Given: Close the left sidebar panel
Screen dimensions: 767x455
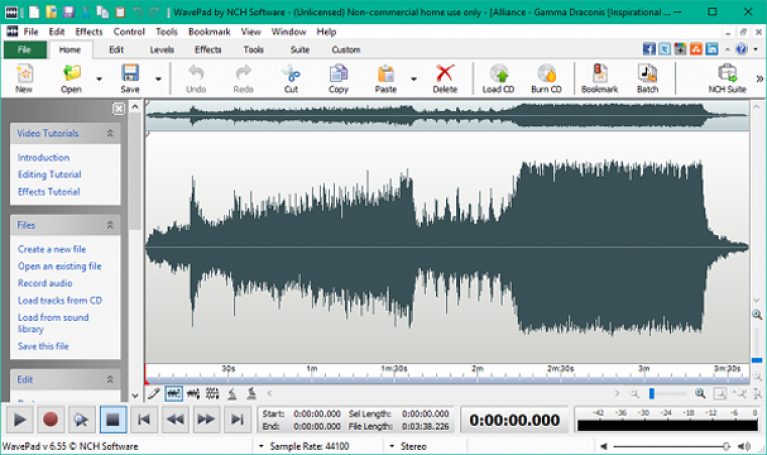Looking at the screenshot, I should [119, 109].
